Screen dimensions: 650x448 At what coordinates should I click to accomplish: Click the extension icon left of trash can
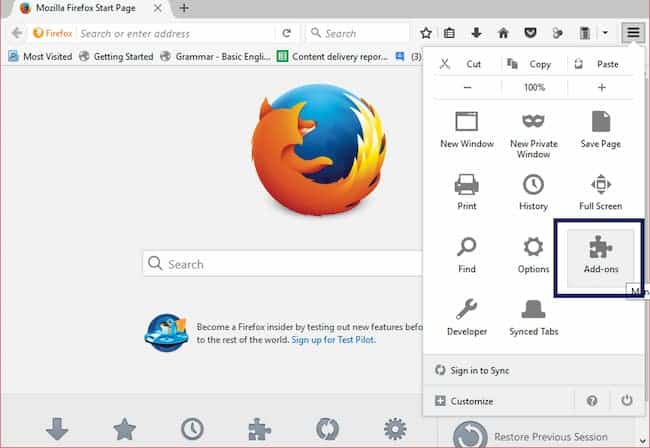click(x=558, y=33)
